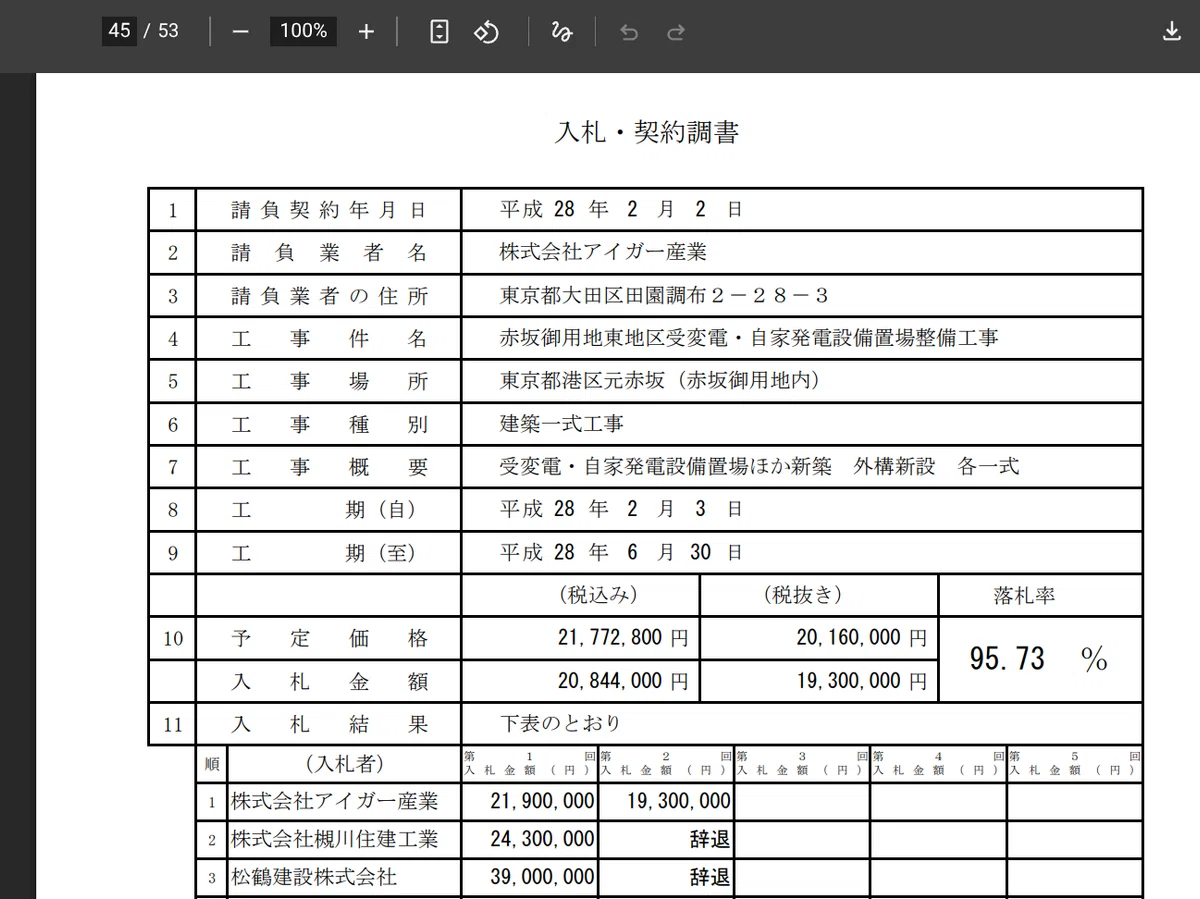Activate the draw annotation tool
This screenshot has height=899, width=1200.
coord(561,31)
